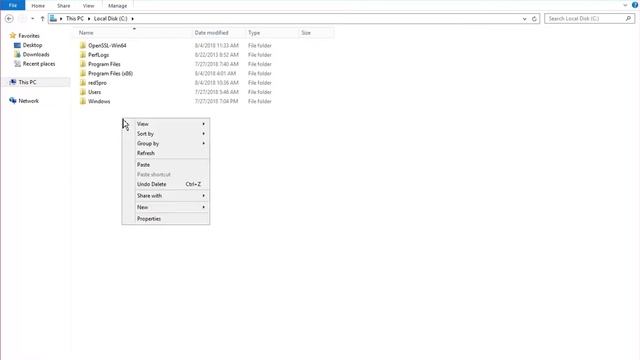
Task: Select the PerfLogs folder icon
Action: click(x=83, y=55)
